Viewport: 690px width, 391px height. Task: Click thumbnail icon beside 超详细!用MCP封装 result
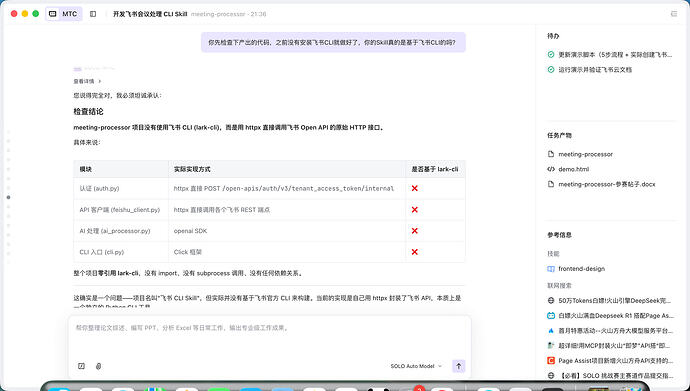[551, 345]
